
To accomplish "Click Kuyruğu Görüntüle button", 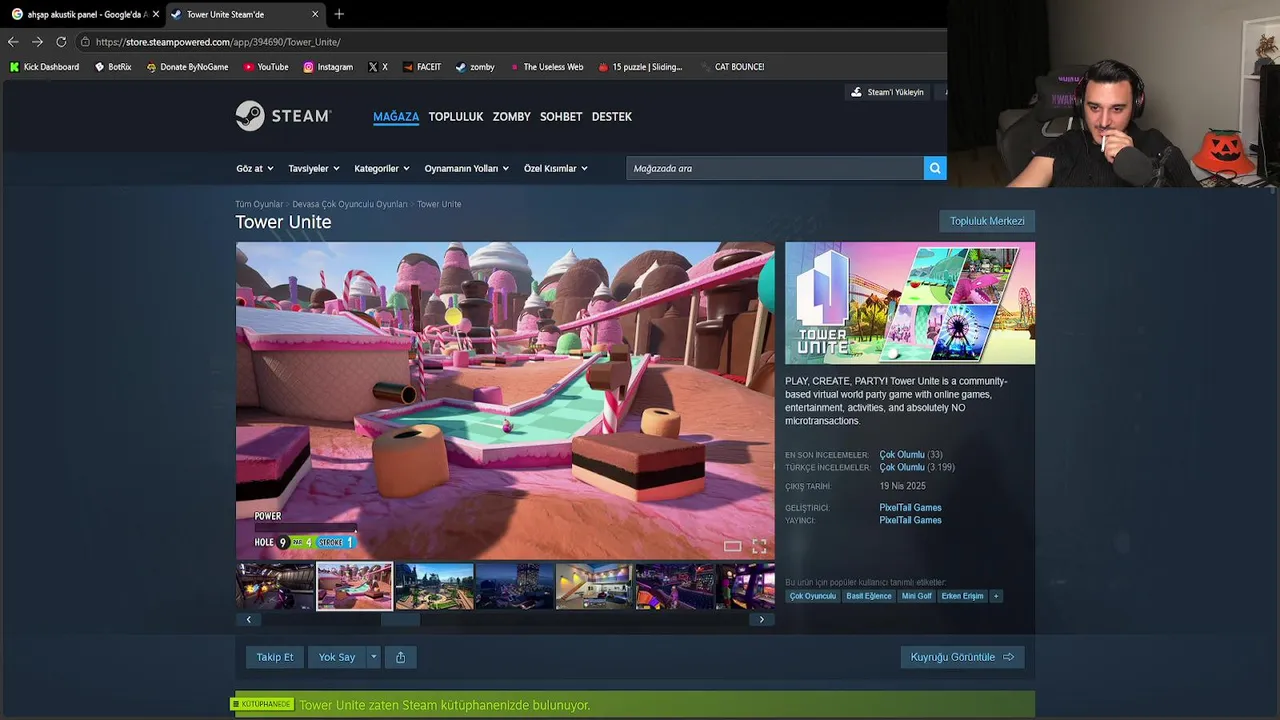I will point(962,657).
